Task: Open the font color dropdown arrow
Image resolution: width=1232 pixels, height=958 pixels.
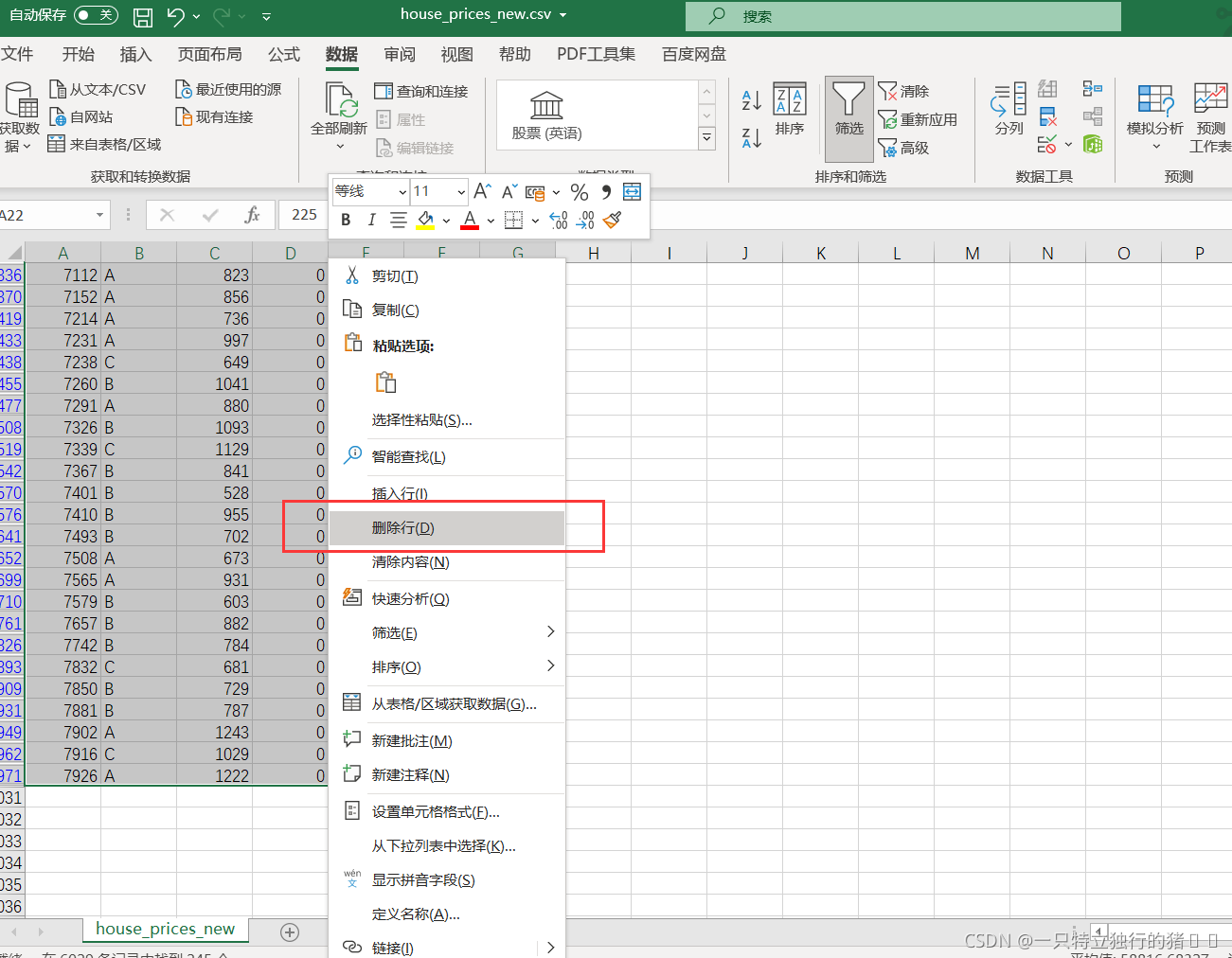Action: tap(491, 221)
